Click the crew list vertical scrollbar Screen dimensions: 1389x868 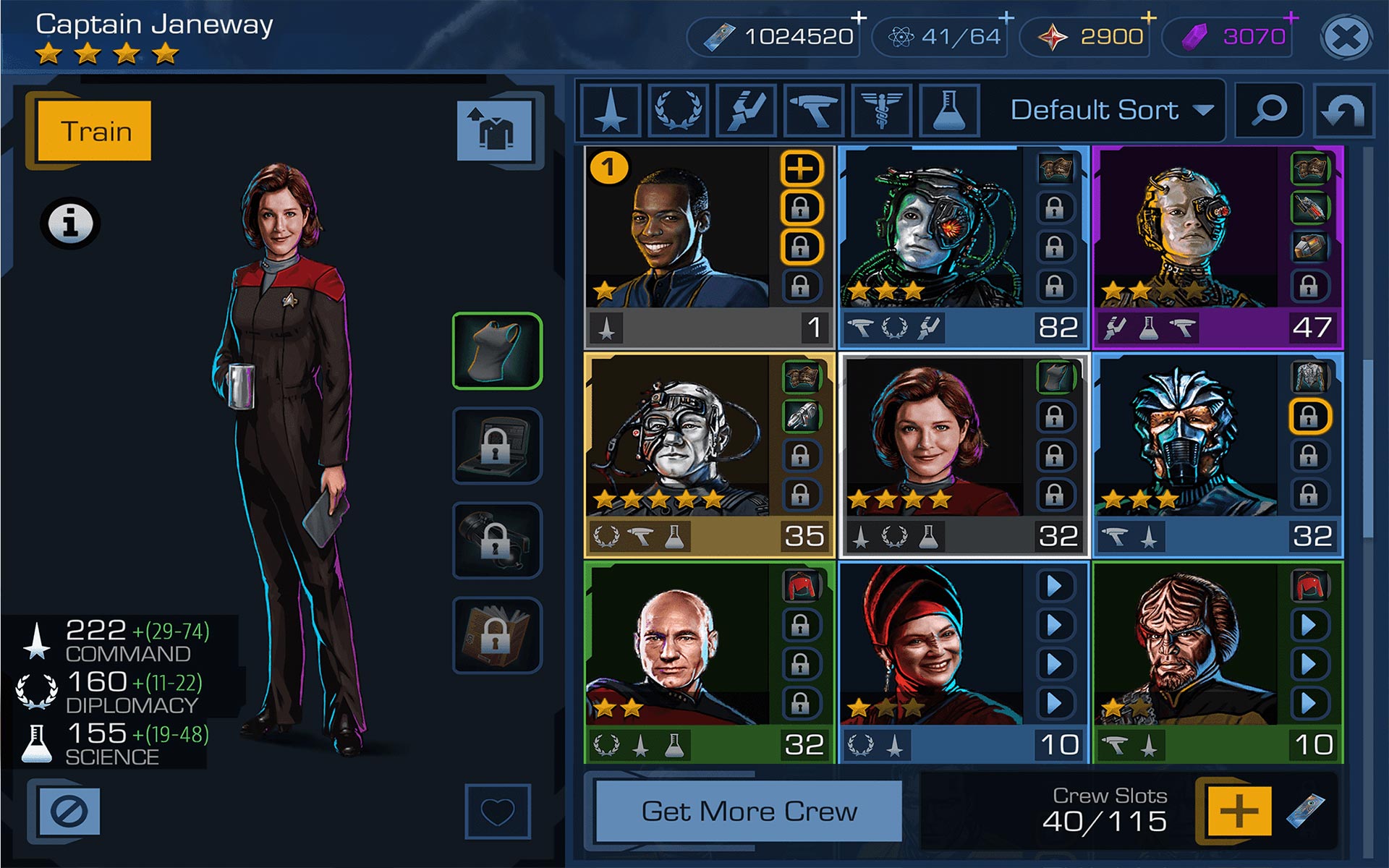click(1367, 448)
